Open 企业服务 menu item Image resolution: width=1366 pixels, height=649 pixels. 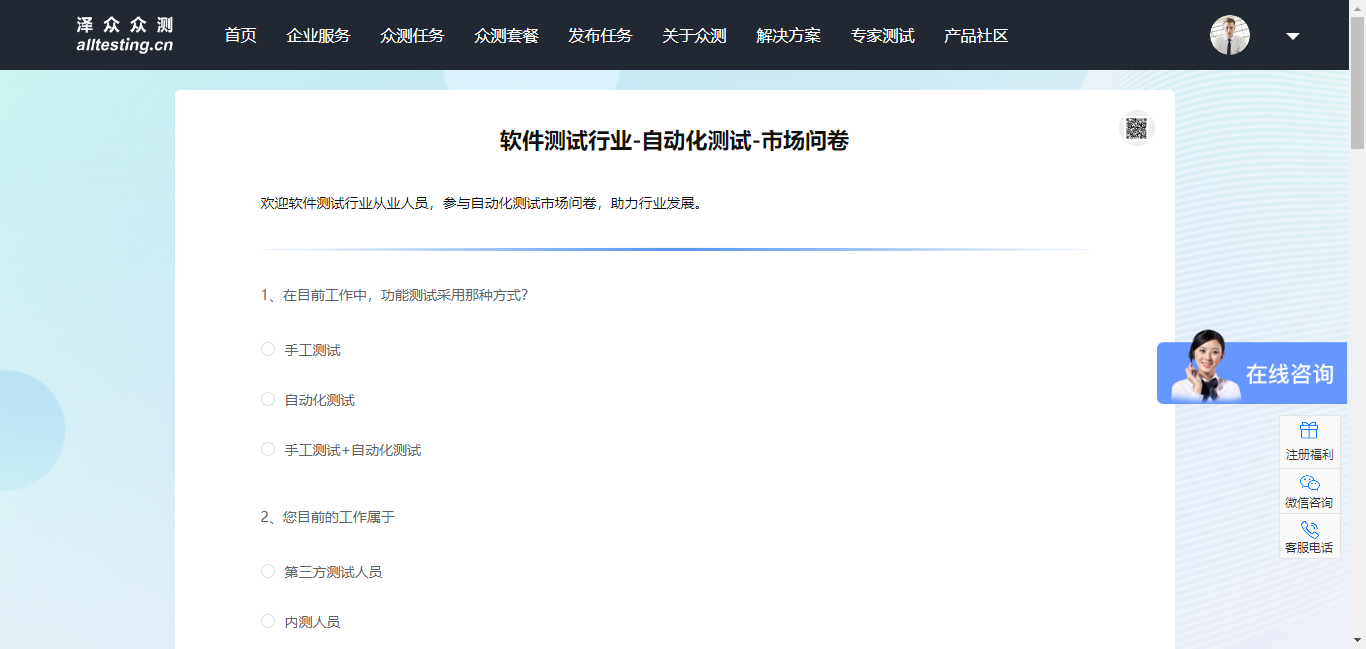point(318,36)
